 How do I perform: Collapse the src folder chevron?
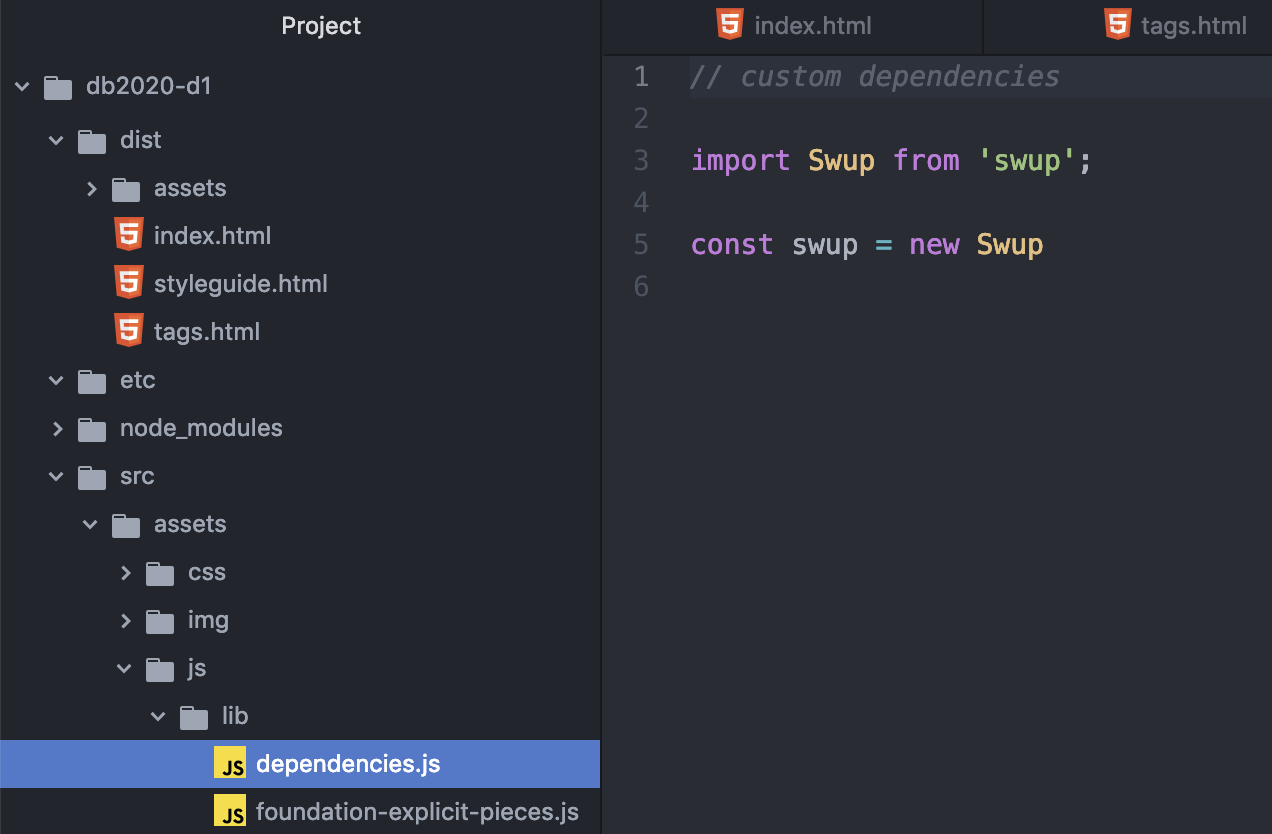57,477
